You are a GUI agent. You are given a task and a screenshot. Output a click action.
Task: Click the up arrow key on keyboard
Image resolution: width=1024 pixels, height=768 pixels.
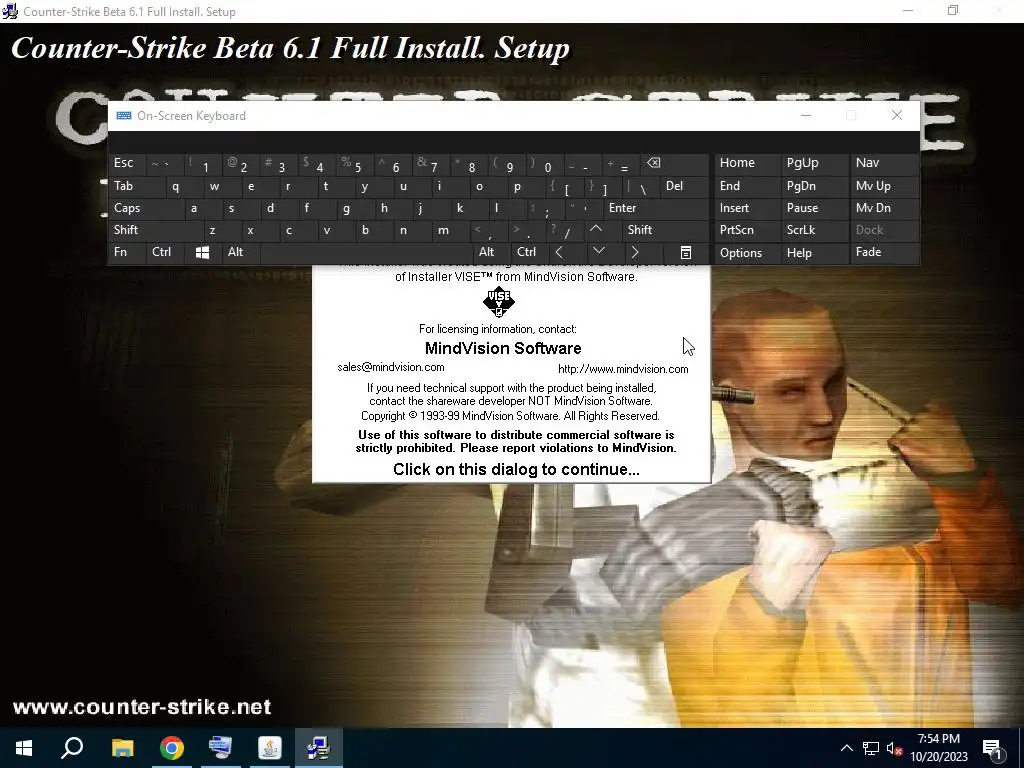point(596,230)
